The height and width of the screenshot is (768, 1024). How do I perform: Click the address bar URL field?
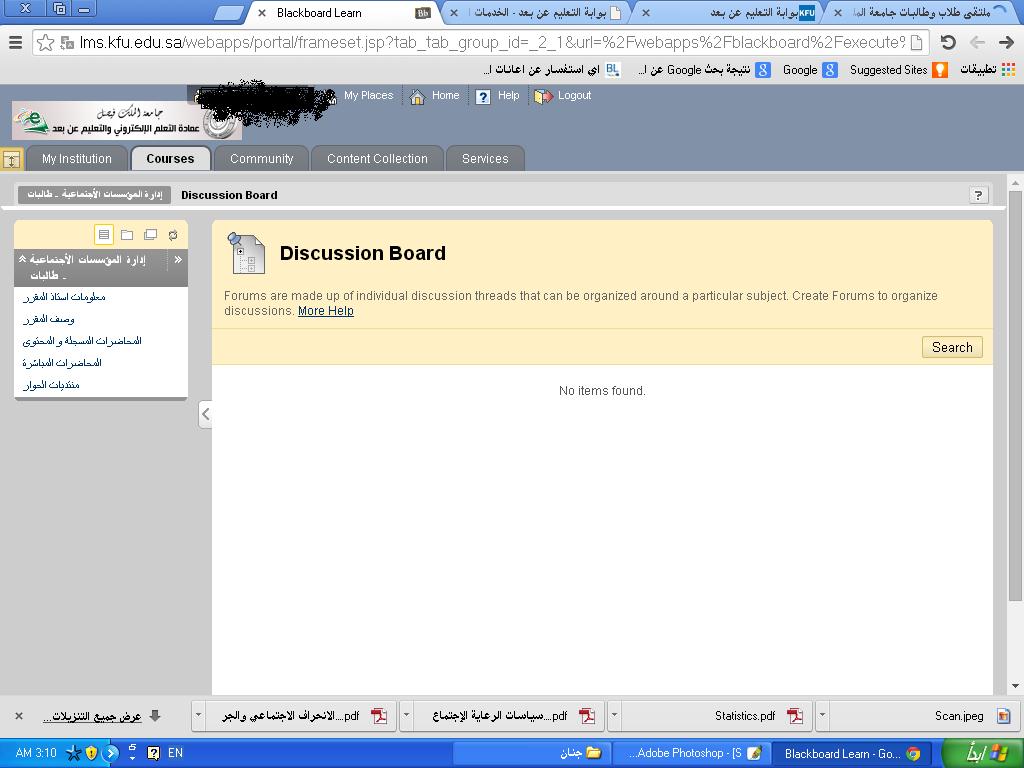point(480,43)
